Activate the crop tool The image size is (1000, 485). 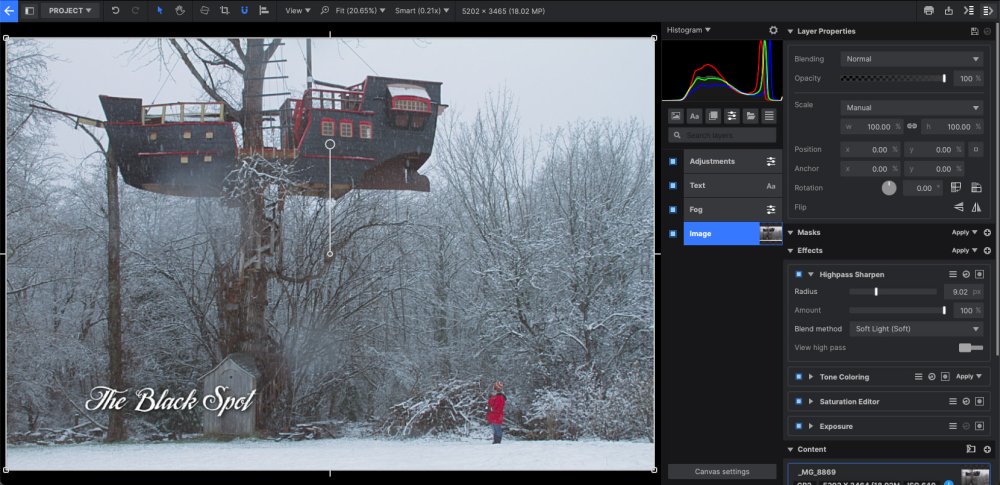[x=224, y=10]
